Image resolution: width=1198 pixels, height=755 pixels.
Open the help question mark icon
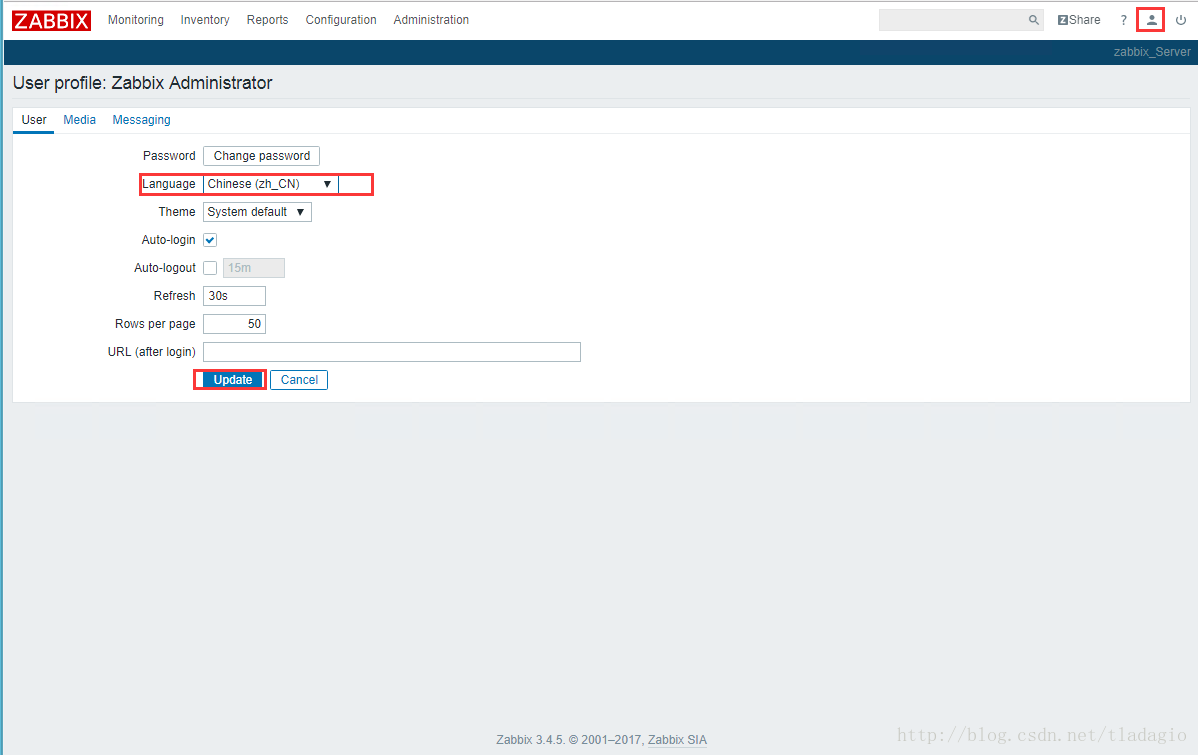coord(1123,20)
